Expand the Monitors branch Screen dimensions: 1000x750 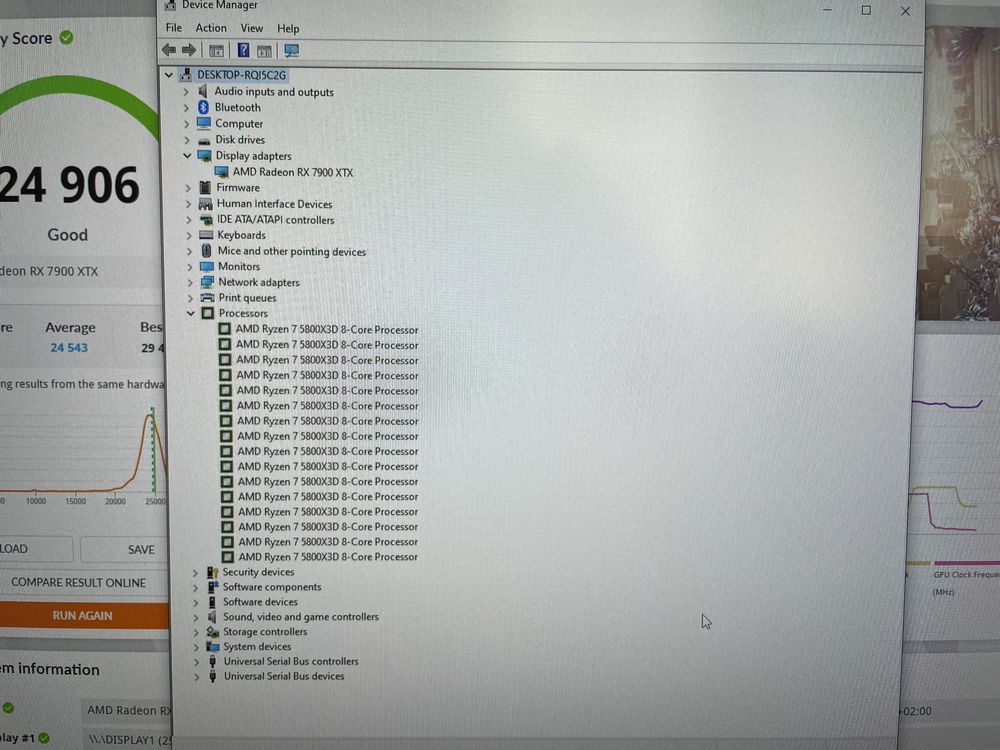tap(189, 267)
